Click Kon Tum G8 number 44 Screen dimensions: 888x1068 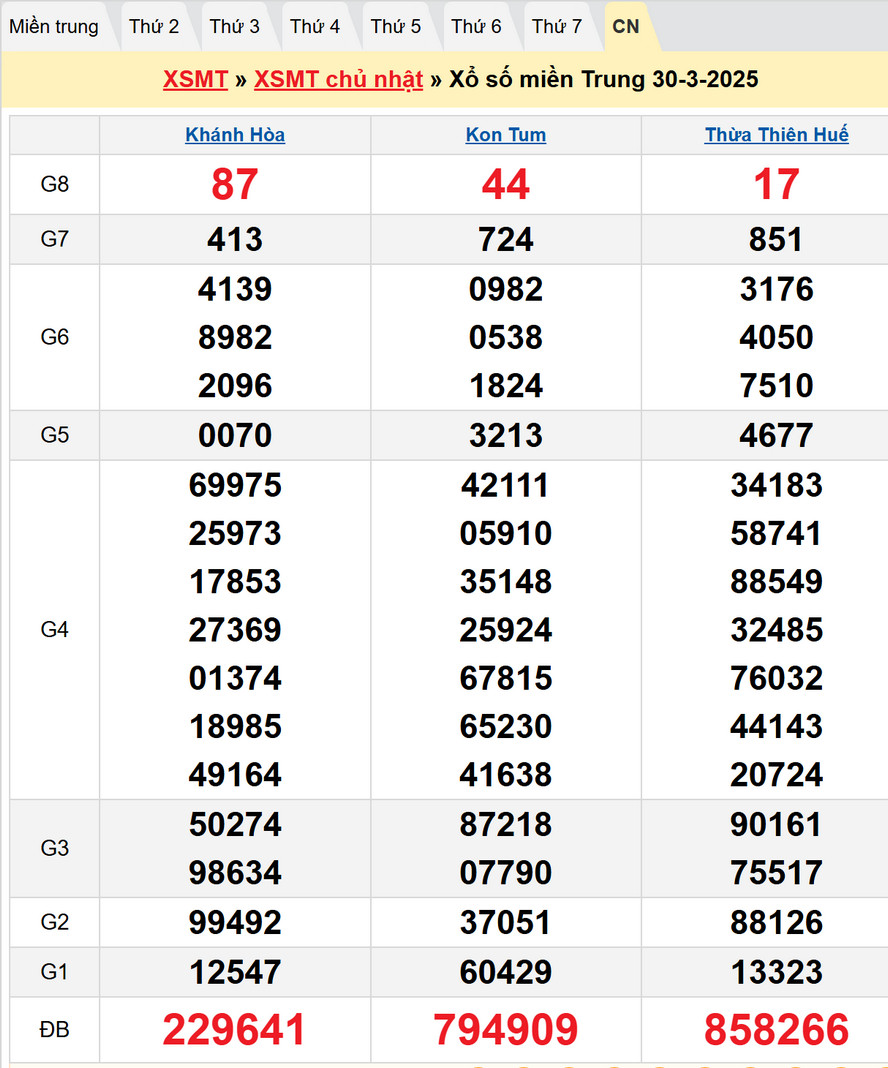click(x=506, y=185)
